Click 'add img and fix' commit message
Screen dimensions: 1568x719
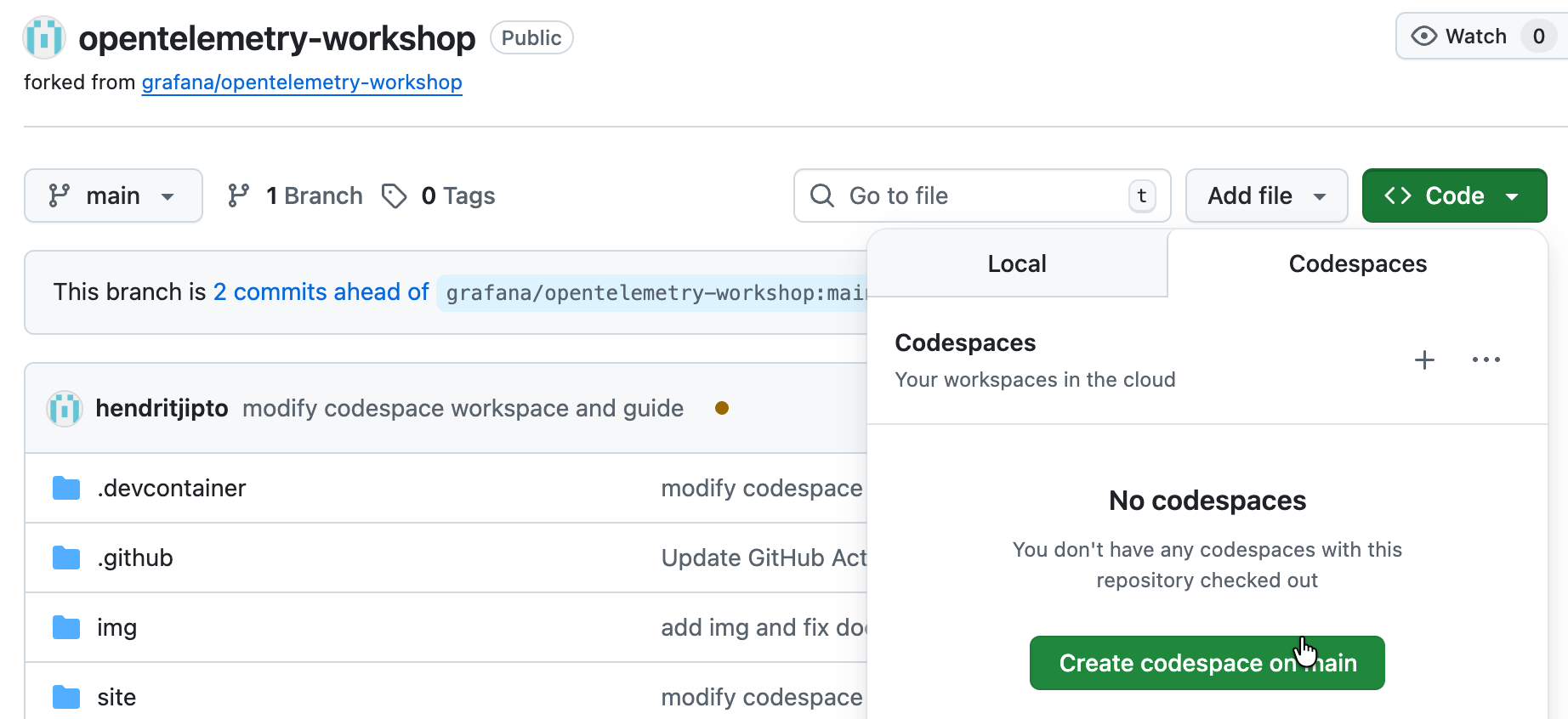pos(764,628)
